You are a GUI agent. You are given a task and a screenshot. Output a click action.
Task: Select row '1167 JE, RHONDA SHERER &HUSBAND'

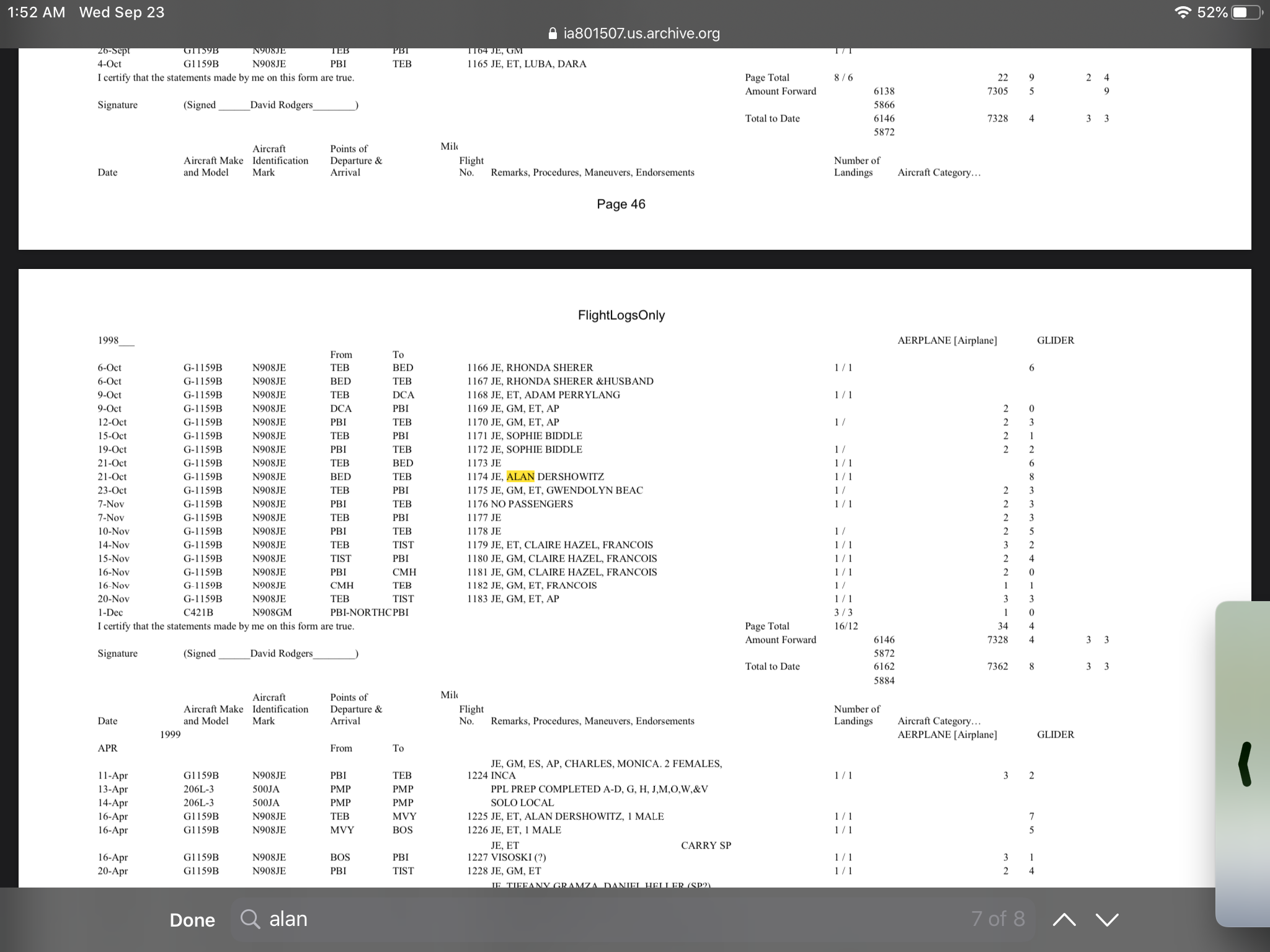pos(560,381)
